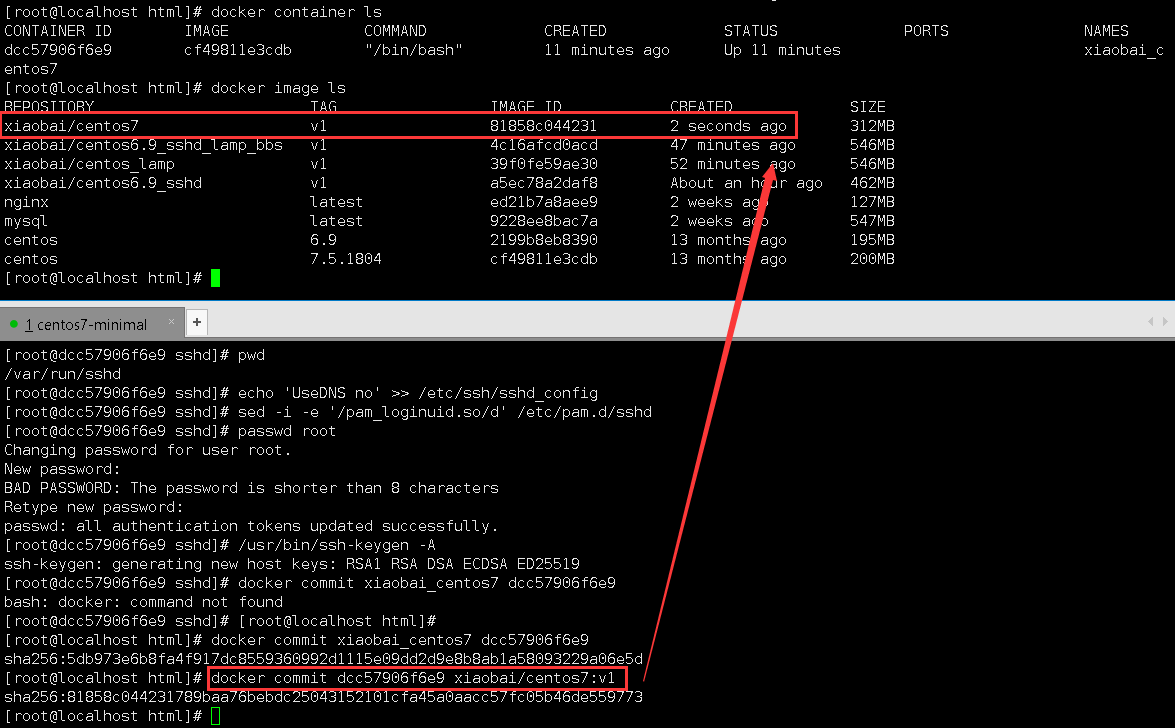Click the green connection status dot on the tab
The image size is (1175, 728).
[x=13, y=324]
